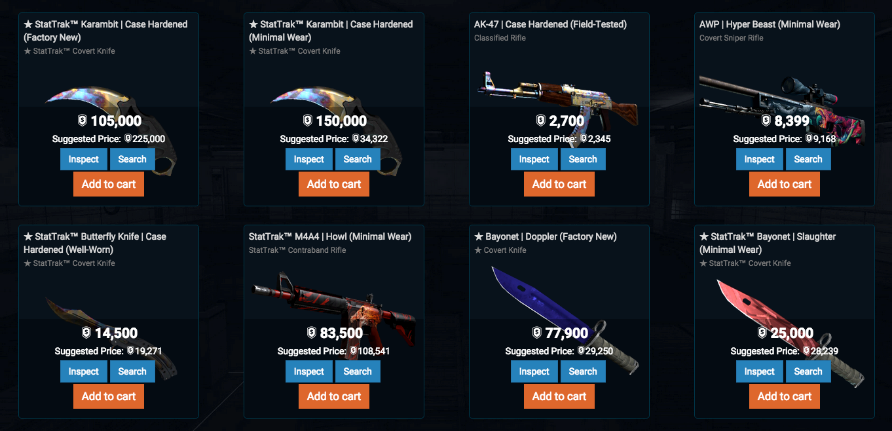Search for the Butterfly Knife Case Hardened
This screenshot has width=892, height=431.
132,371
